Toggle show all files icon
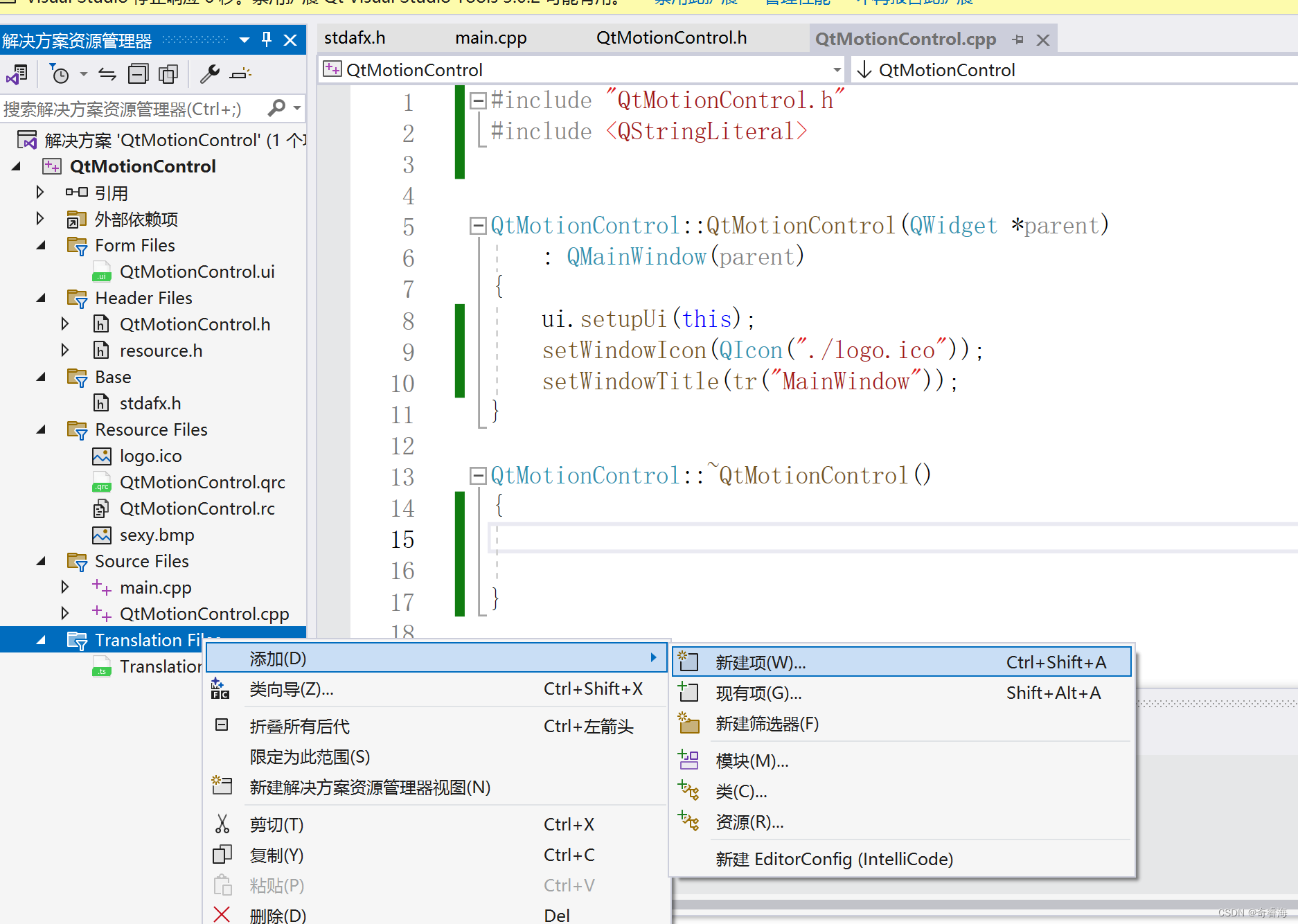Screen dimensions: 1298x924 (168, 73)
